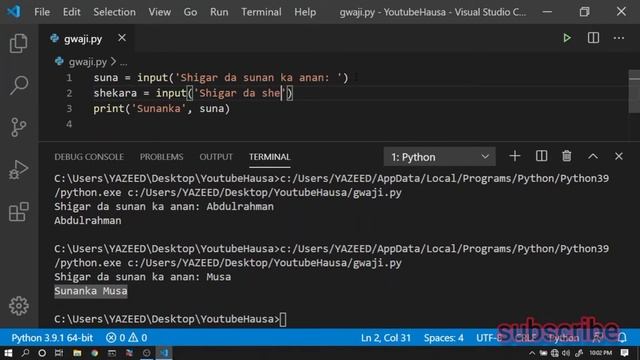Image resolution: width=640 pixels, height=360 pixels.
Task: Click the editor minimap scrollbar slider
Action: (x=634, y=91)
